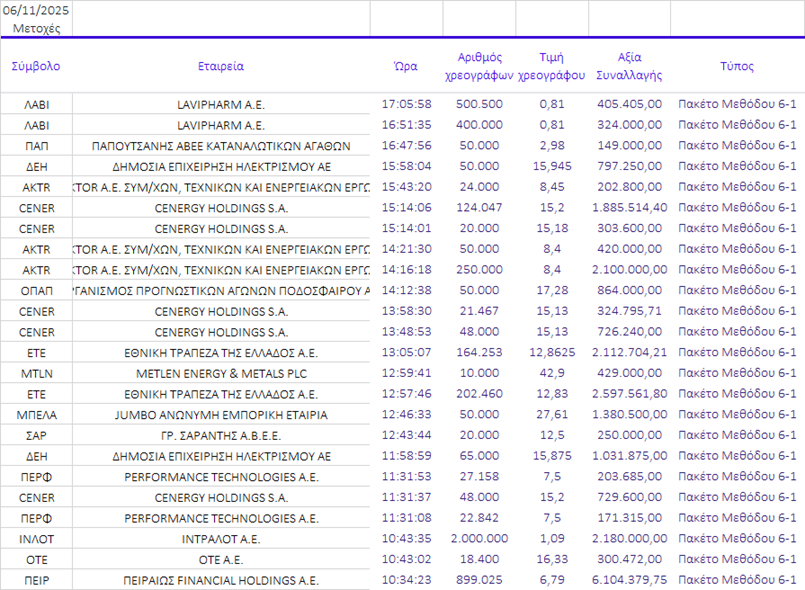Click the ΟΠΑΠ symbol cell

36,290
